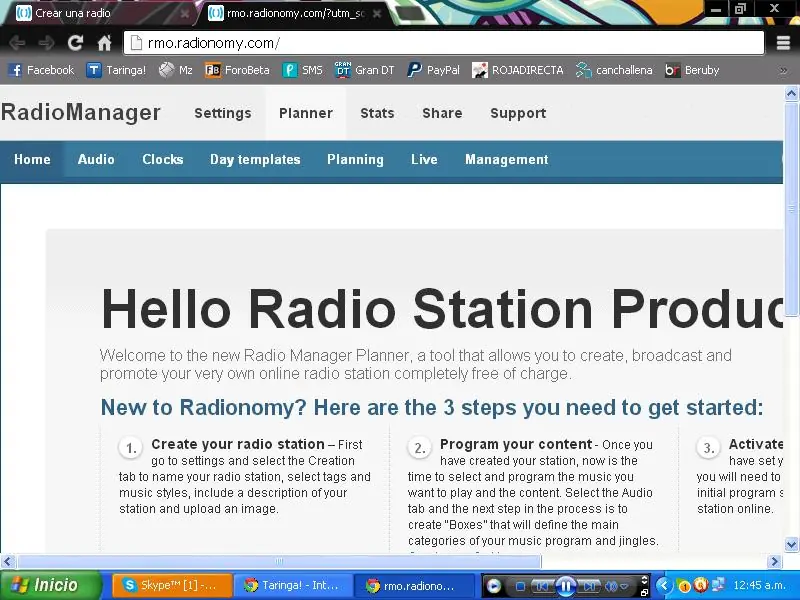Image resolution: width=800 pixels, height=600 pixels.
Task: Go to browser home page icon
Action: pyautogui.click(x=105, y=43)
